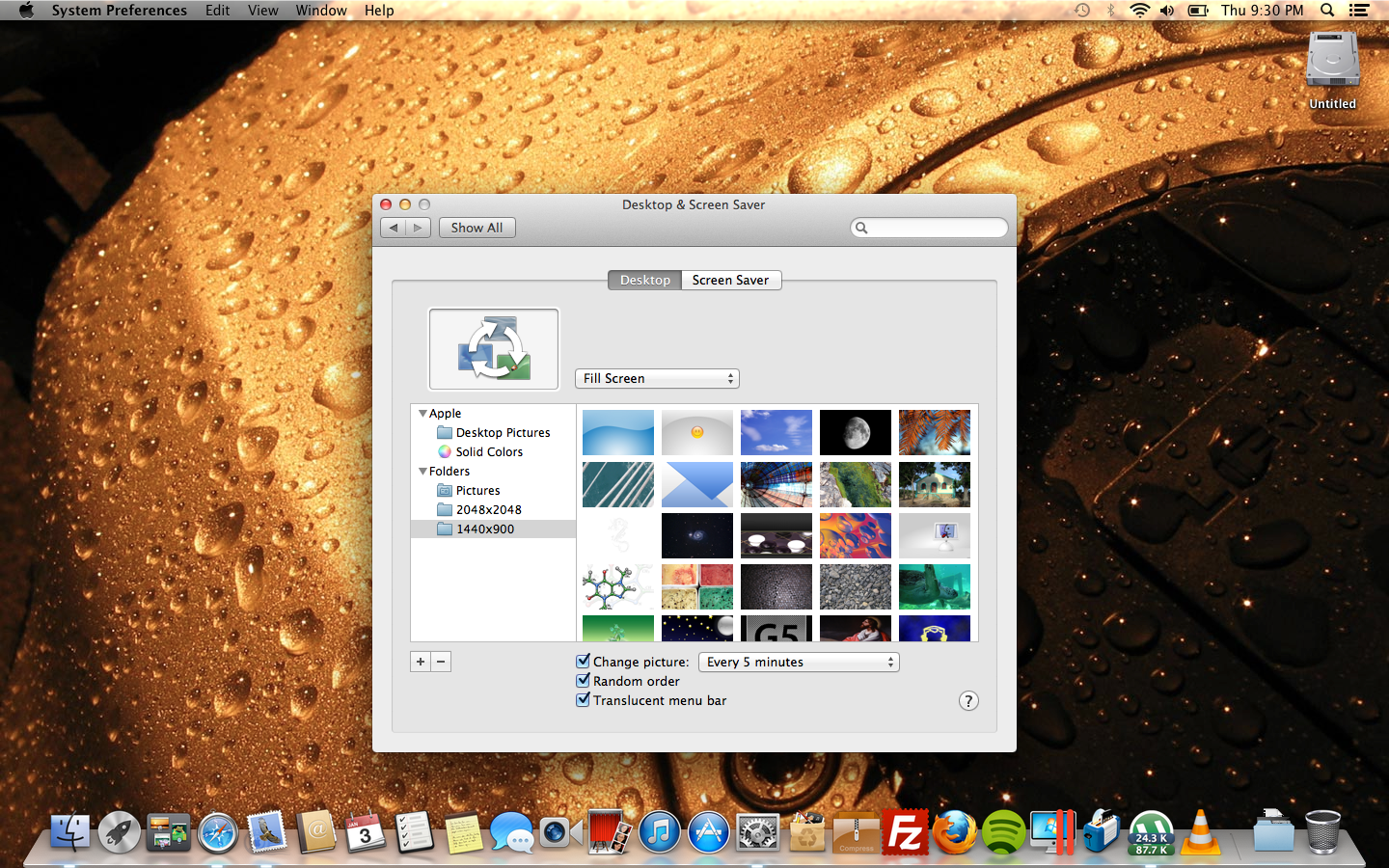Open volume icon in menu bar

(1167, 11)
